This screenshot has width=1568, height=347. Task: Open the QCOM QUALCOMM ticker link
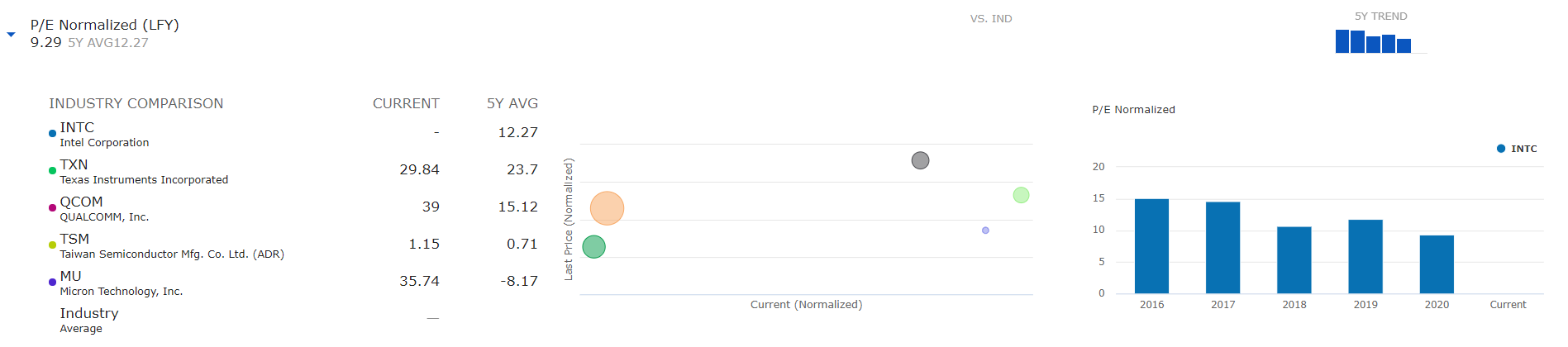[81, 202]
